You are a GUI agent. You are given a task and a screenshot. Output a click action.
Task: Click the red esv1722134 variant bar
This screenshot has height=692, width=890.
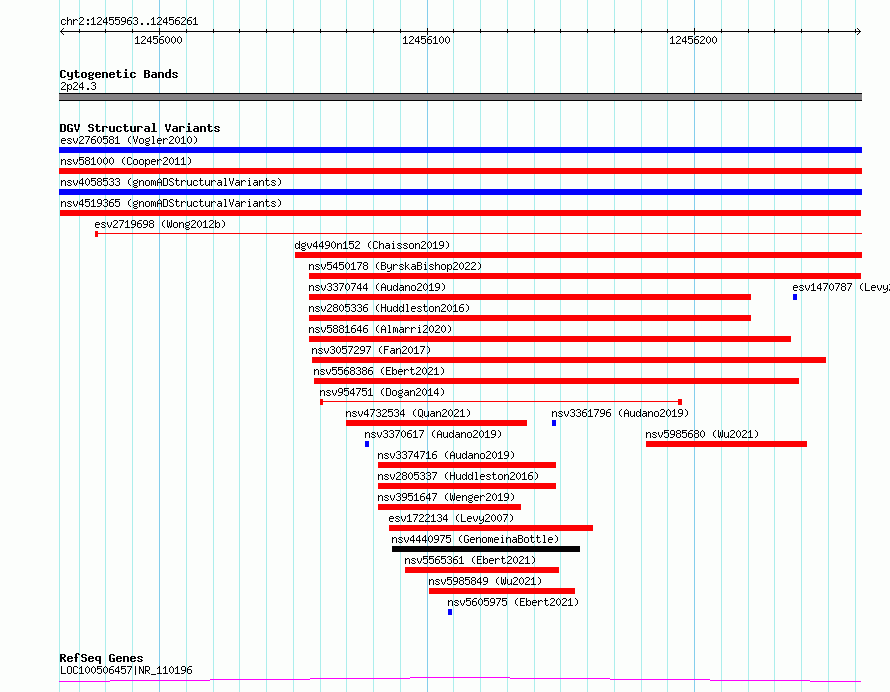[x=491, y=528]
